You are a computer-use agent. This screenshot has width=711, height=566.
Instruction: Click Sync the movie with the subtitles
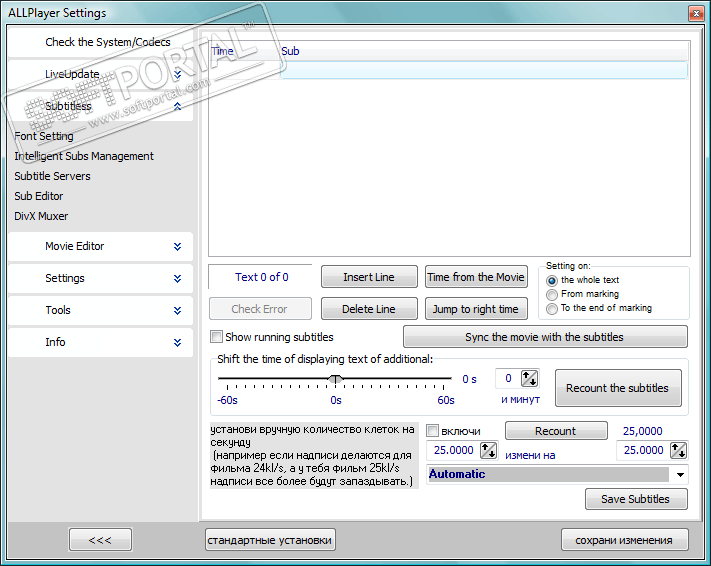click(x=545, y=337)
